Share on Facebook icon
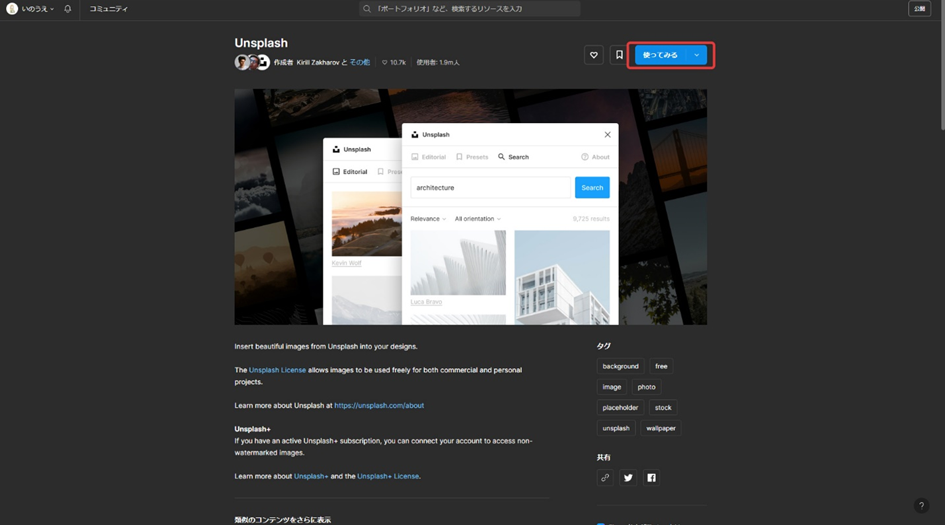Viewport: 945px width, 525px height. click(x=651, y=477)
